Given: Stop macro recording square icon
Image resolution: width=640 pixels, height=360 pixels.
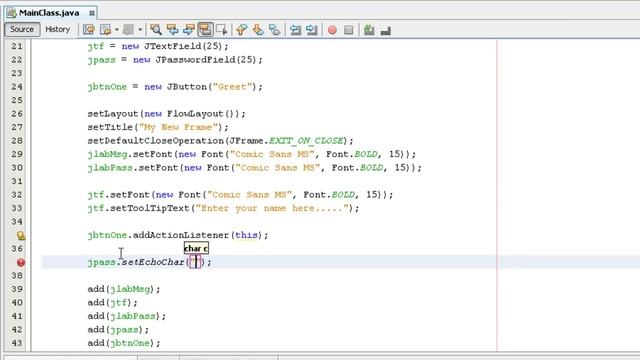Looking at the screenshot, I should click(x=349, y=30).
